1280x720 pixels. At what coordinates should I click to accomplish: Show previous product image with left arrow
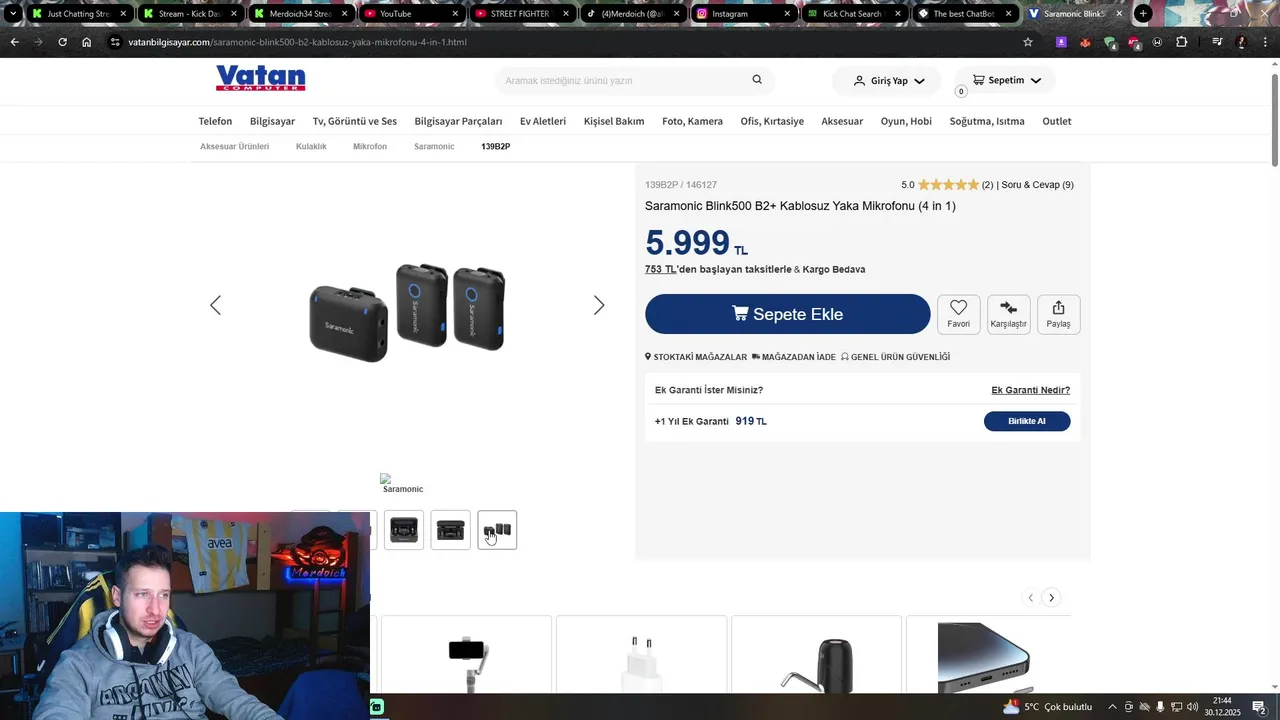(215, 305)
